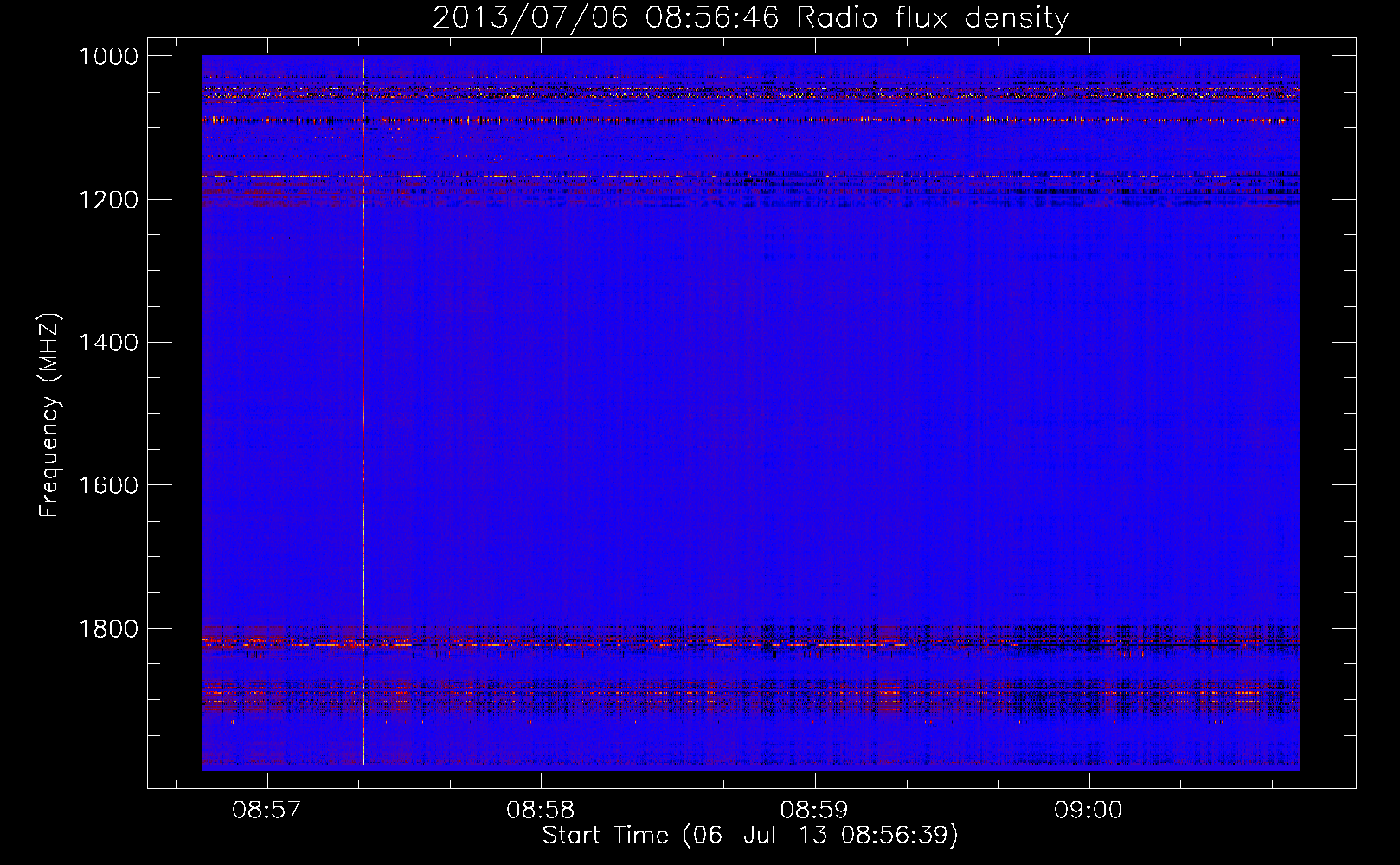
Task: Select the 1600 frequency tick label
Action: 108,485
